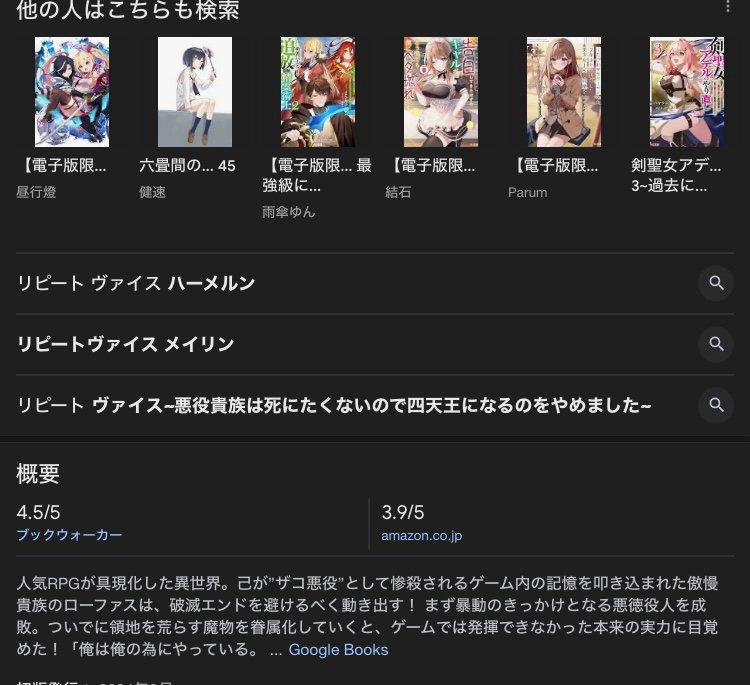Open maid cover book by 結石
The image size is (750, 685).
[x=441, y=92]
